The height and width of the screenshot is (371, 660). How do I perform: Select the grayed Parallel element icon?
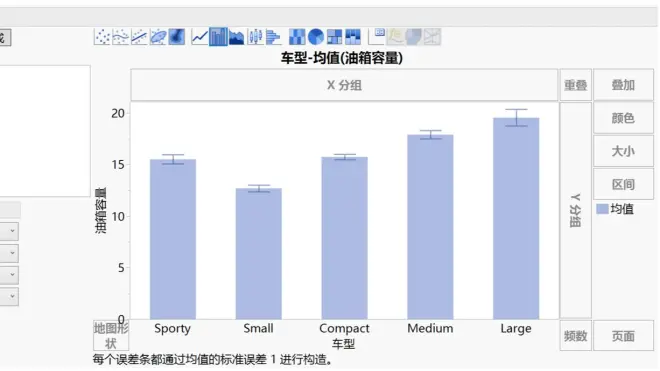[x=432, y=37]
